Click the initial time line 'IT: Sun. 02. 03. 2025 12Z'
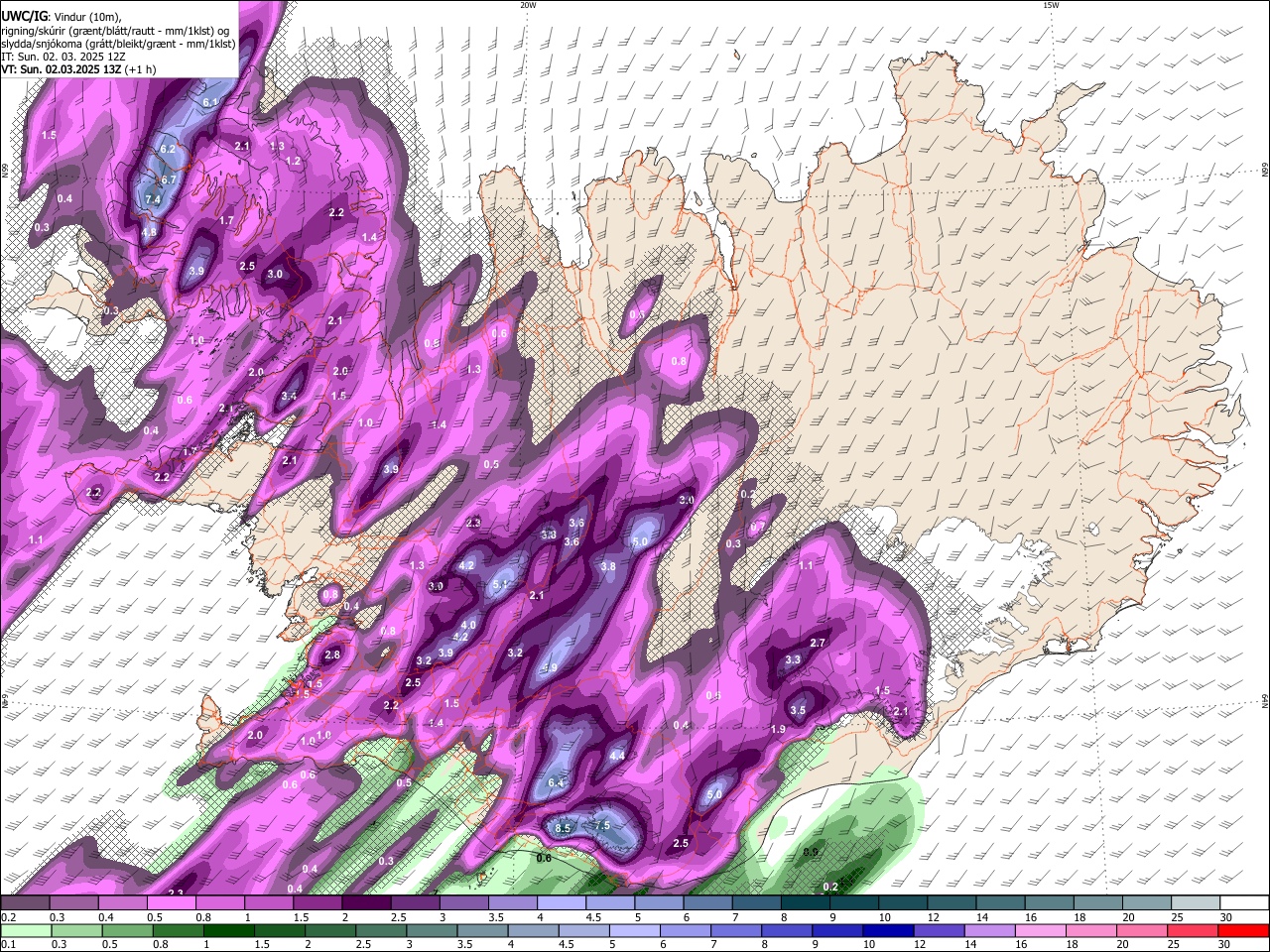The image size is (1270, 952). pos(63,57)
